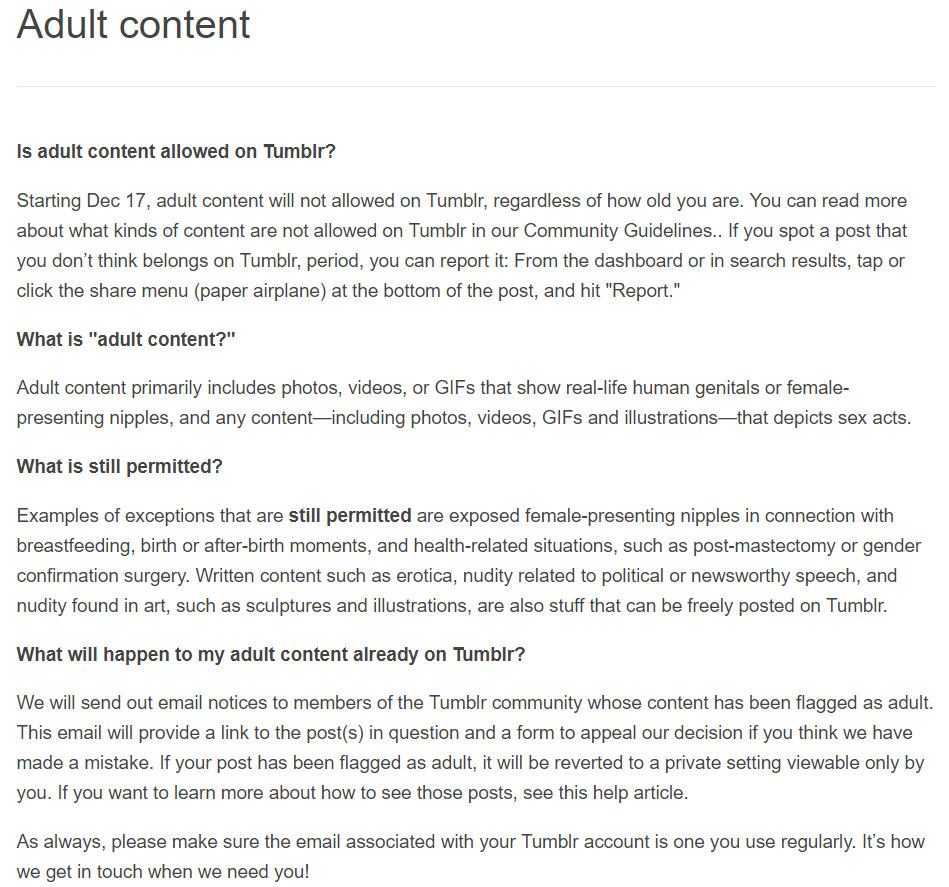
Task: Click the horizontal divider below the title
Action: pos(476,87)
